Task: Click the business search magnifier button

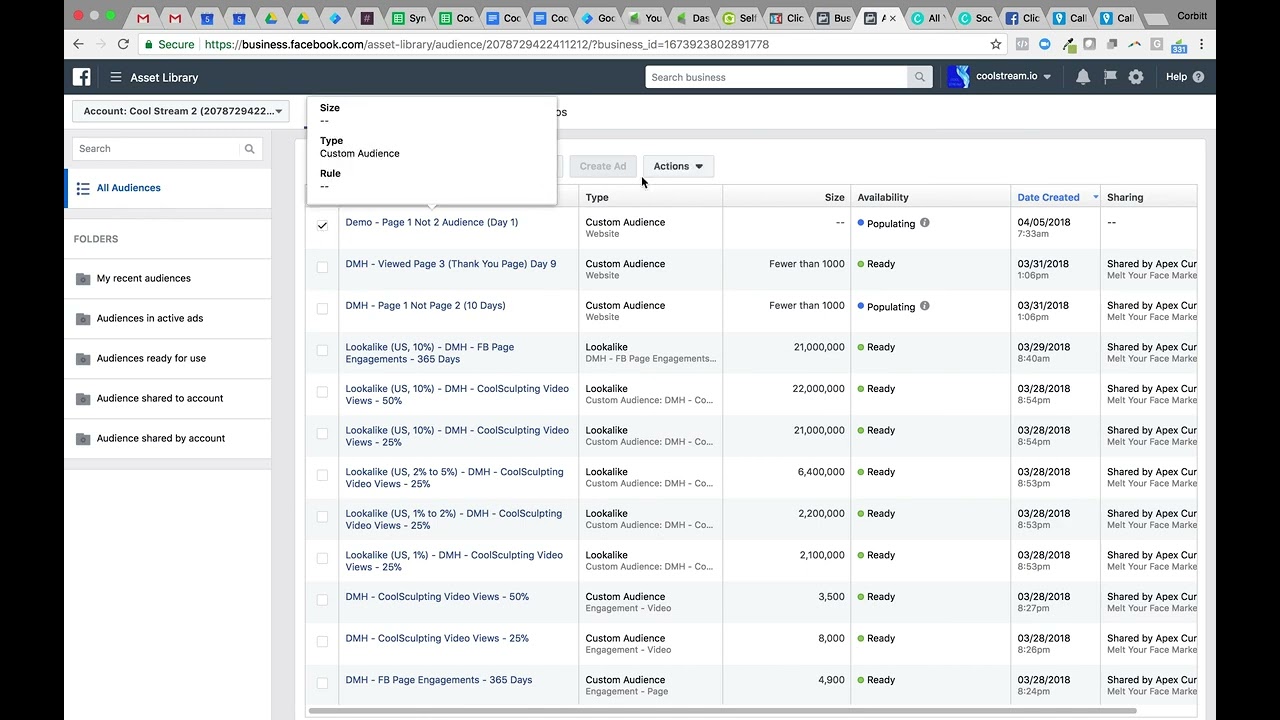Action: point(920,77)
